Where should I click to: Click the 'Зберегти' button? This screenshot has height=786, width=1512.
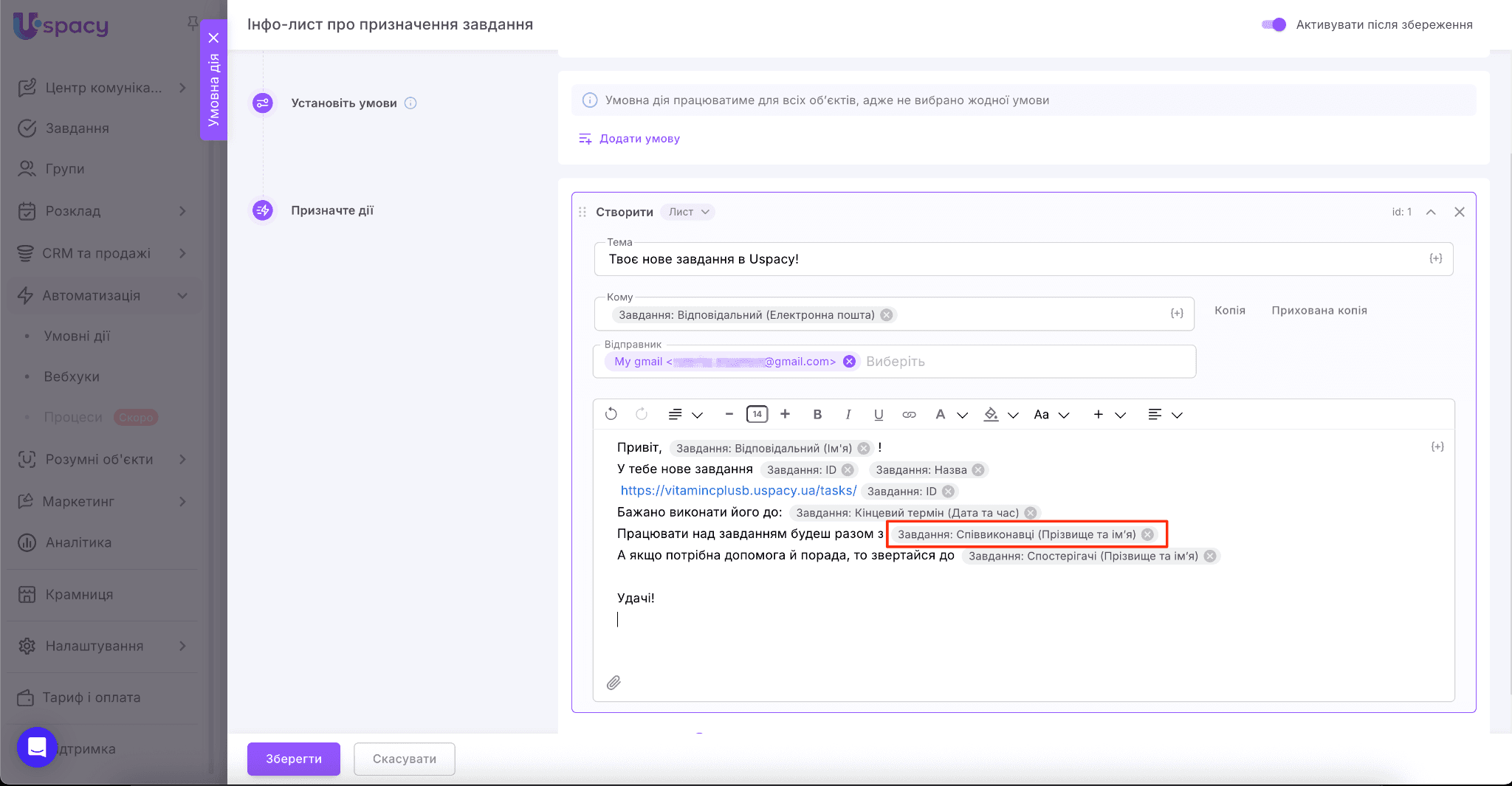click(293, 759)
